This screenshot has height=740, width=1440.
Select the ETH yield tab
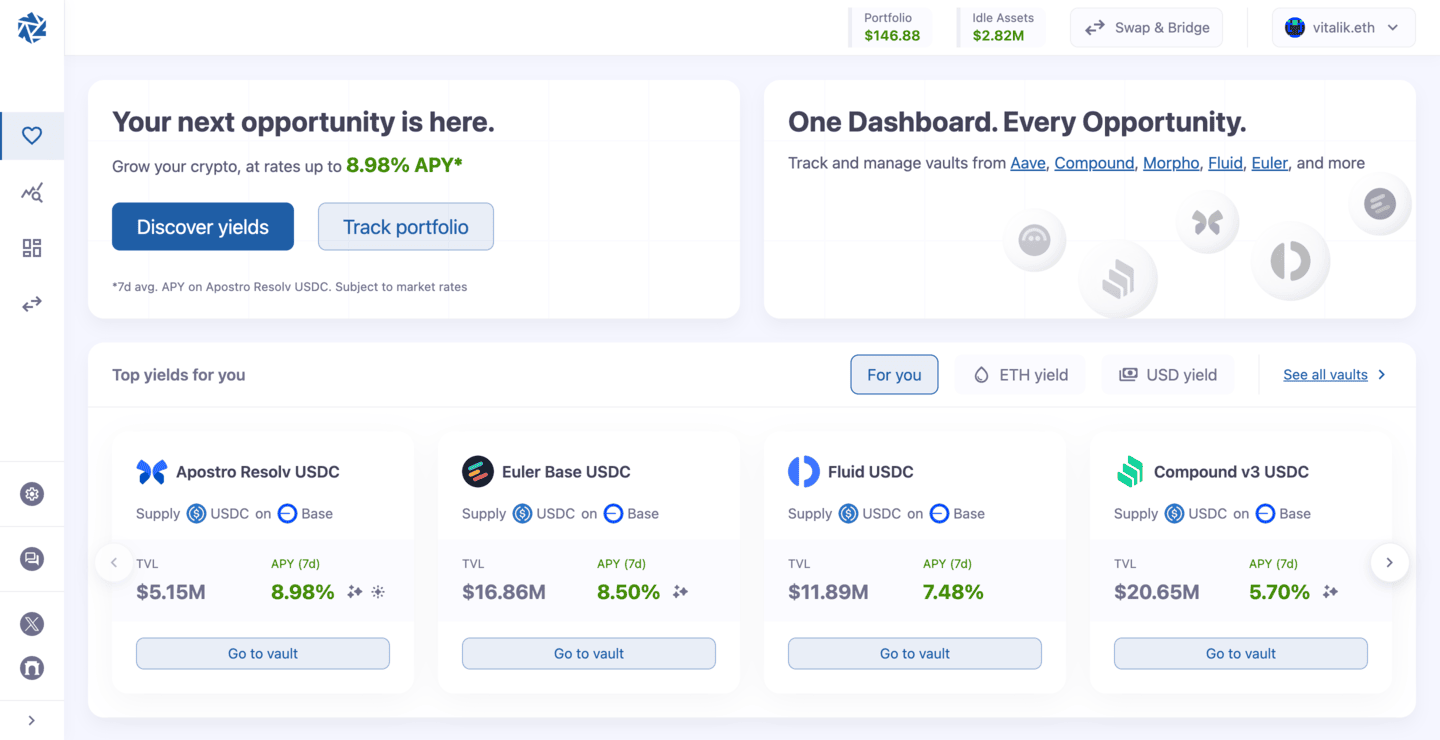(1020, 374)
